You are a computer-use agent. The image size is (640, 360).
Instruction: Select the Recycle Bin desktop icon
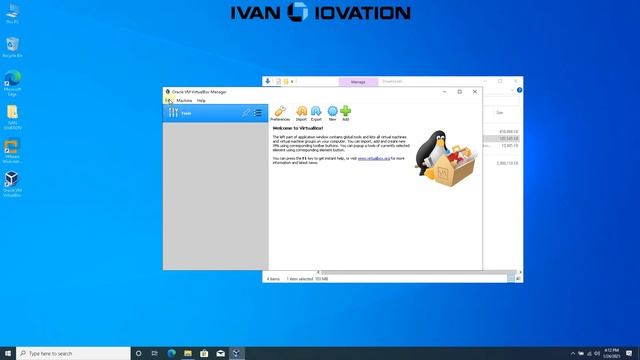(x=12, y=47)
